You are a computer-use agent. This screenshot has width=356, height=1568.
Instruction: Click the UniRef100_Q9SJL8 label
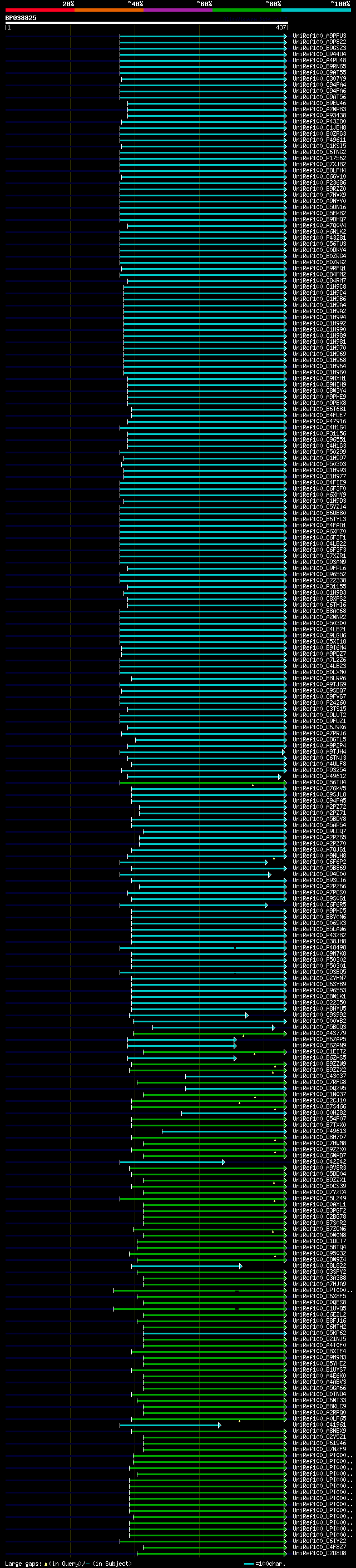(319, 795)
